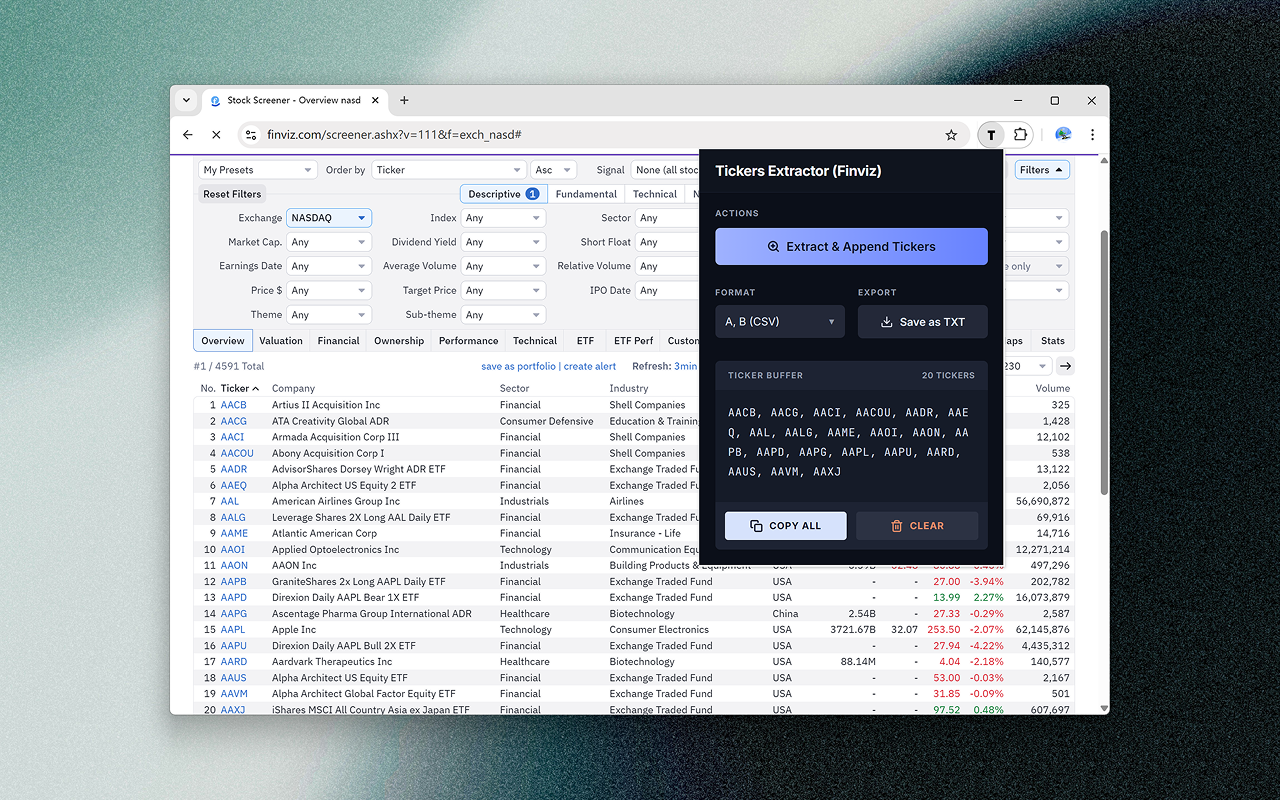Click Reset Filters
Image resolution: width=1280 pixels, height=800 pixels.
[x=232, y=194]
